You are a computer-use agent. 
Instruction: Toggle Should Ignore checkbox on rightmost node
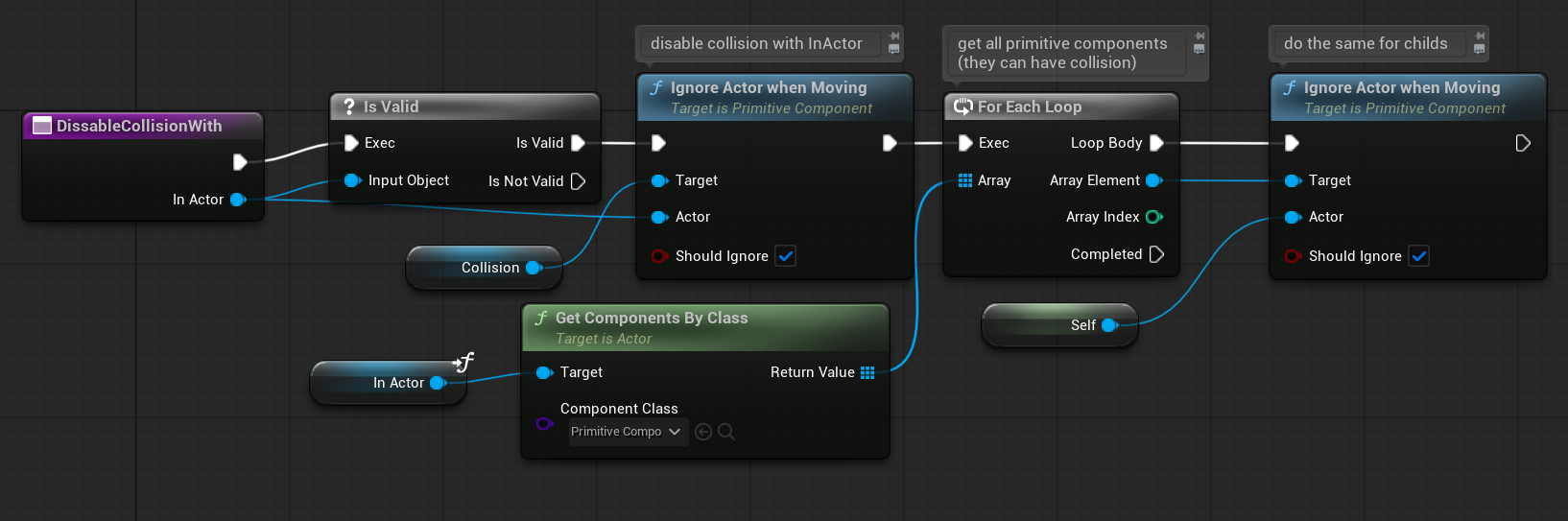(x=1419, y=256)
